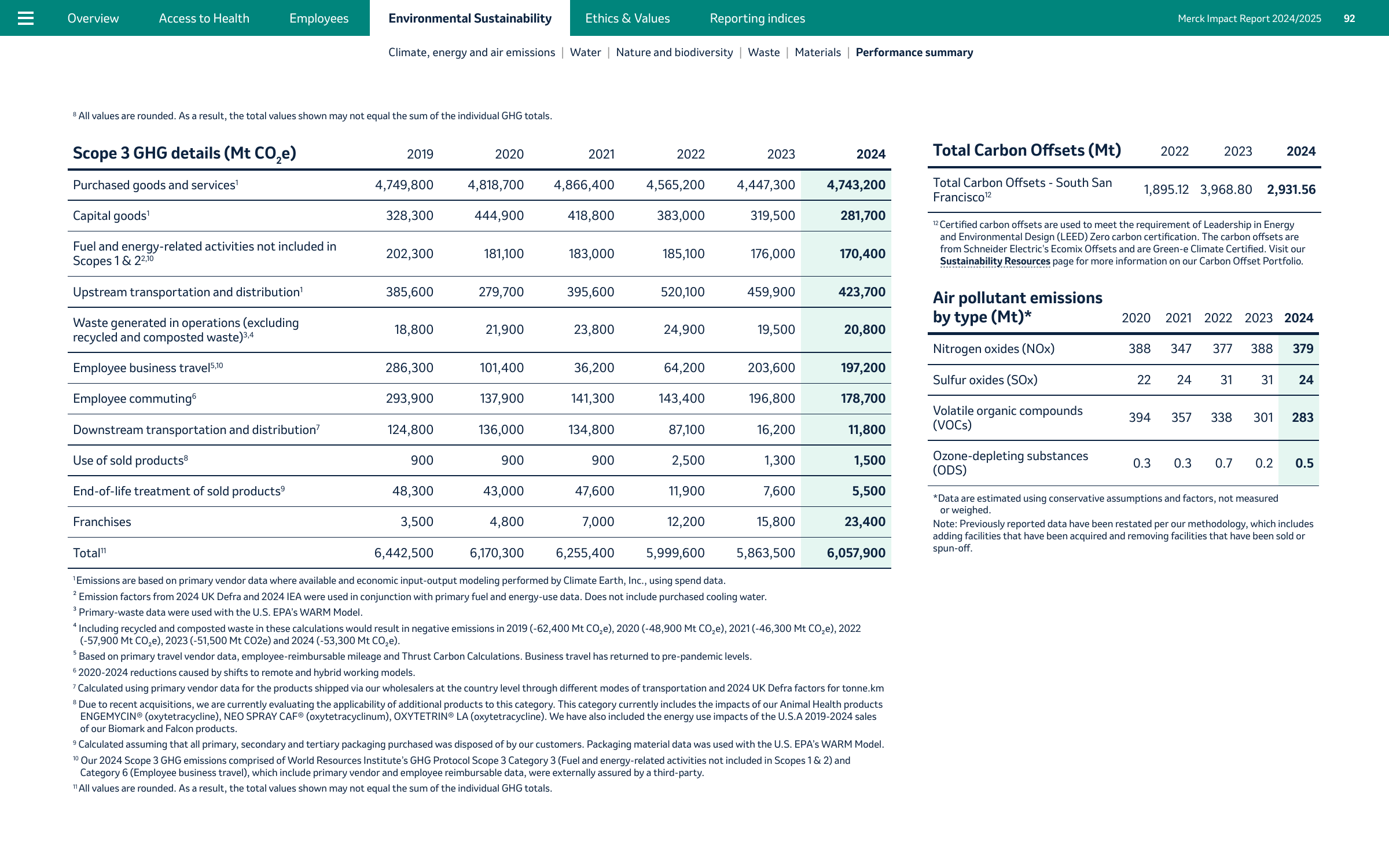Select the 2024 NOx value 379
The width and height of the screenshot is (1389, 868).
tap(1303, 349)
